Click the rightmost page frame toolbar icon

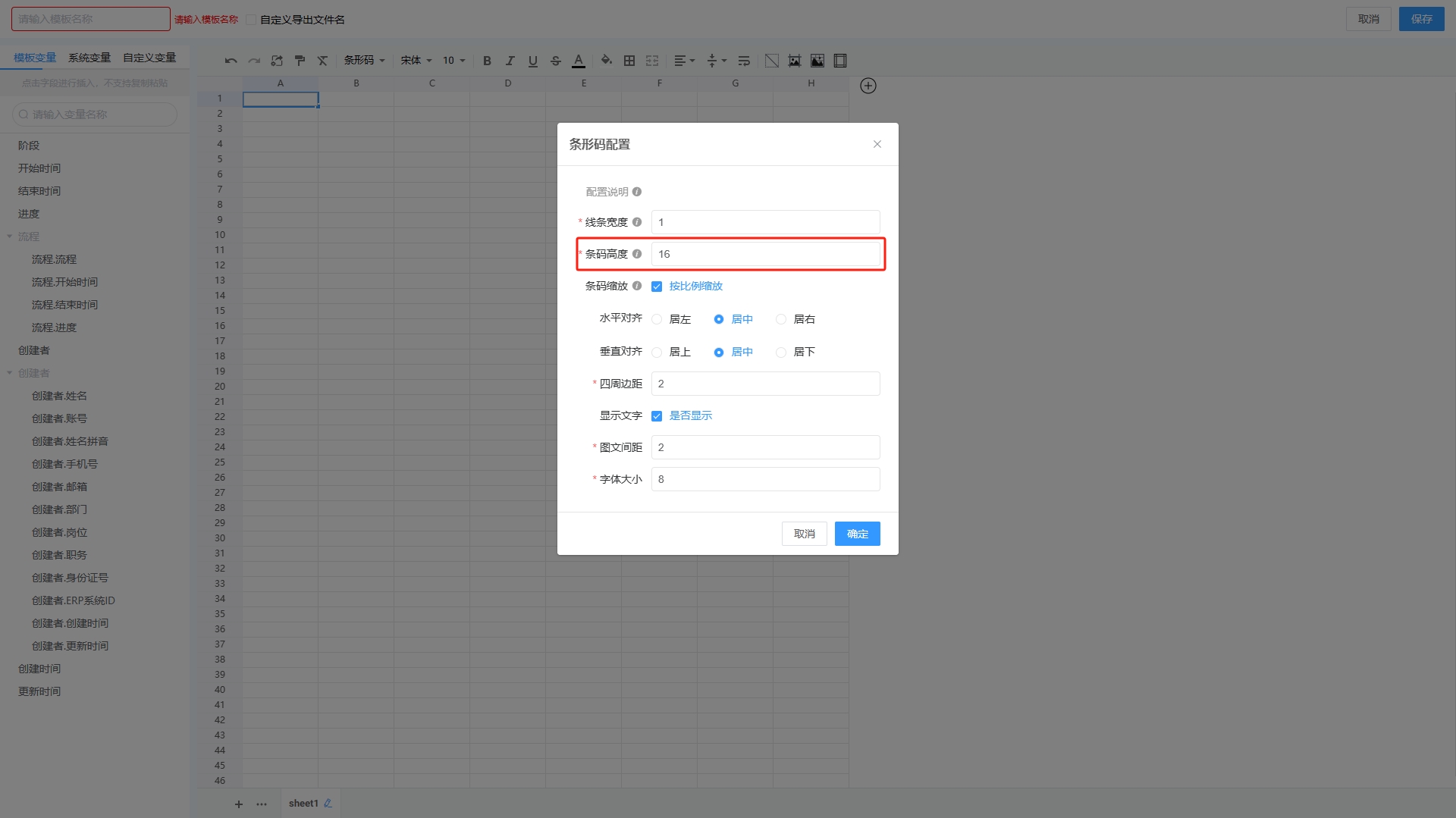[x=840, y=61]
